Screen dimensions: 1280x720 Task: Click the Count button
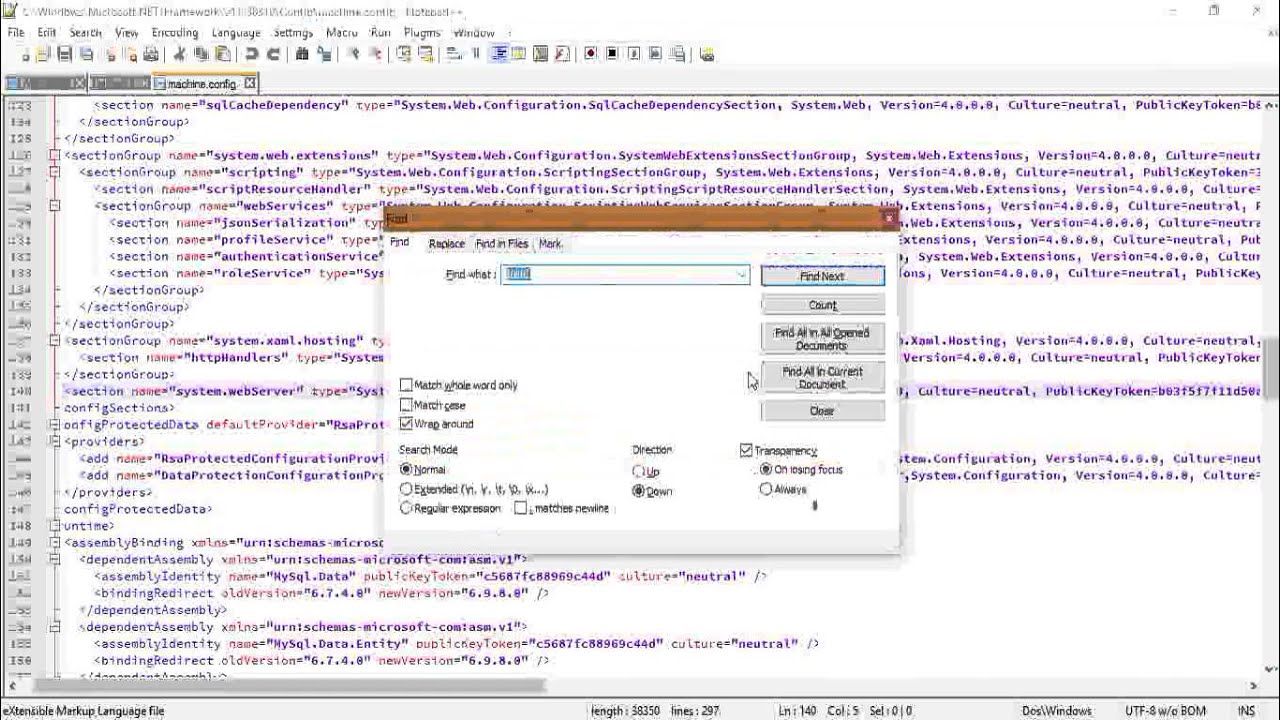click(822, 305)
